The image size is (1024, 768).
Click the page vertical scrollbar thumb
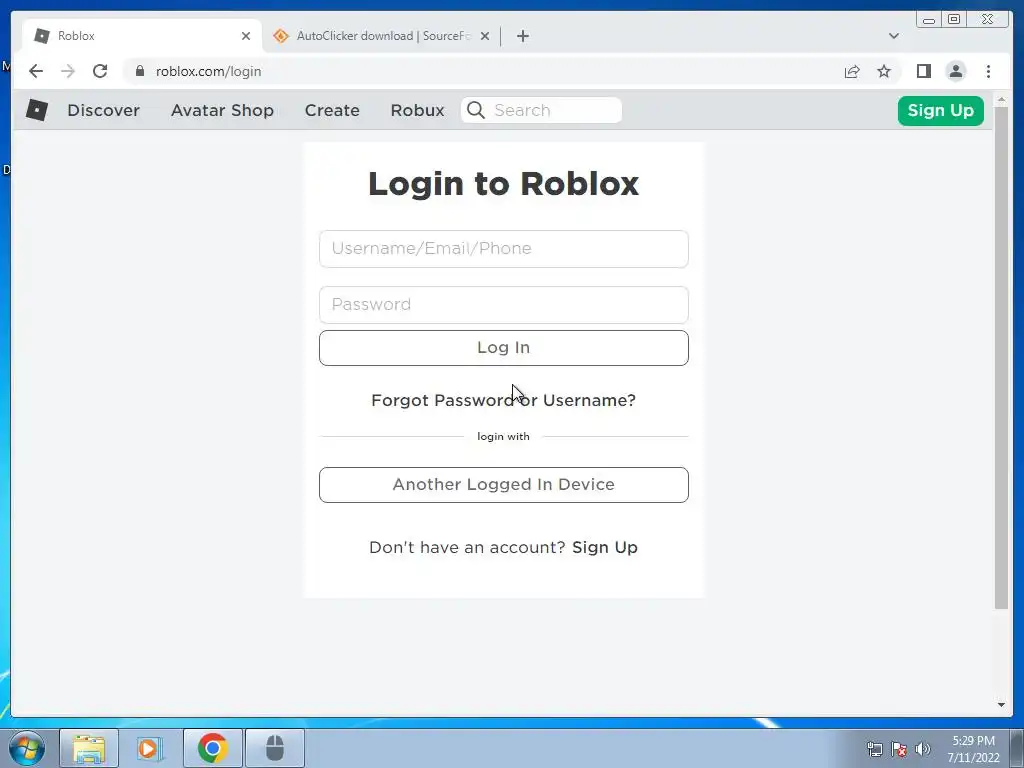[1001, 358]
